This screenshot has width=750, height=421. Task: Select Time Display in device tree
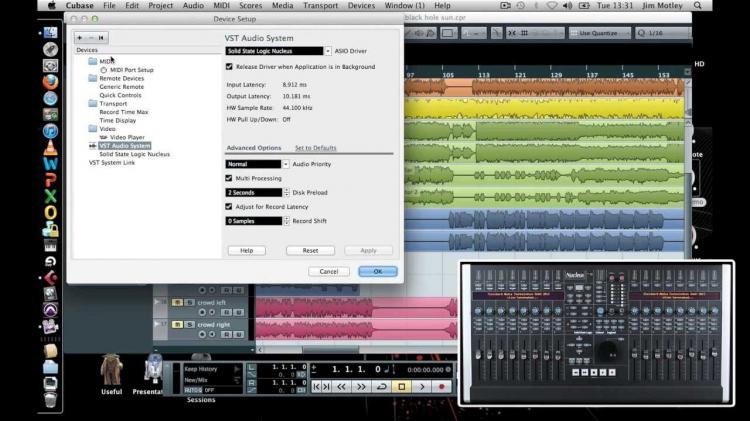[118, 121]
